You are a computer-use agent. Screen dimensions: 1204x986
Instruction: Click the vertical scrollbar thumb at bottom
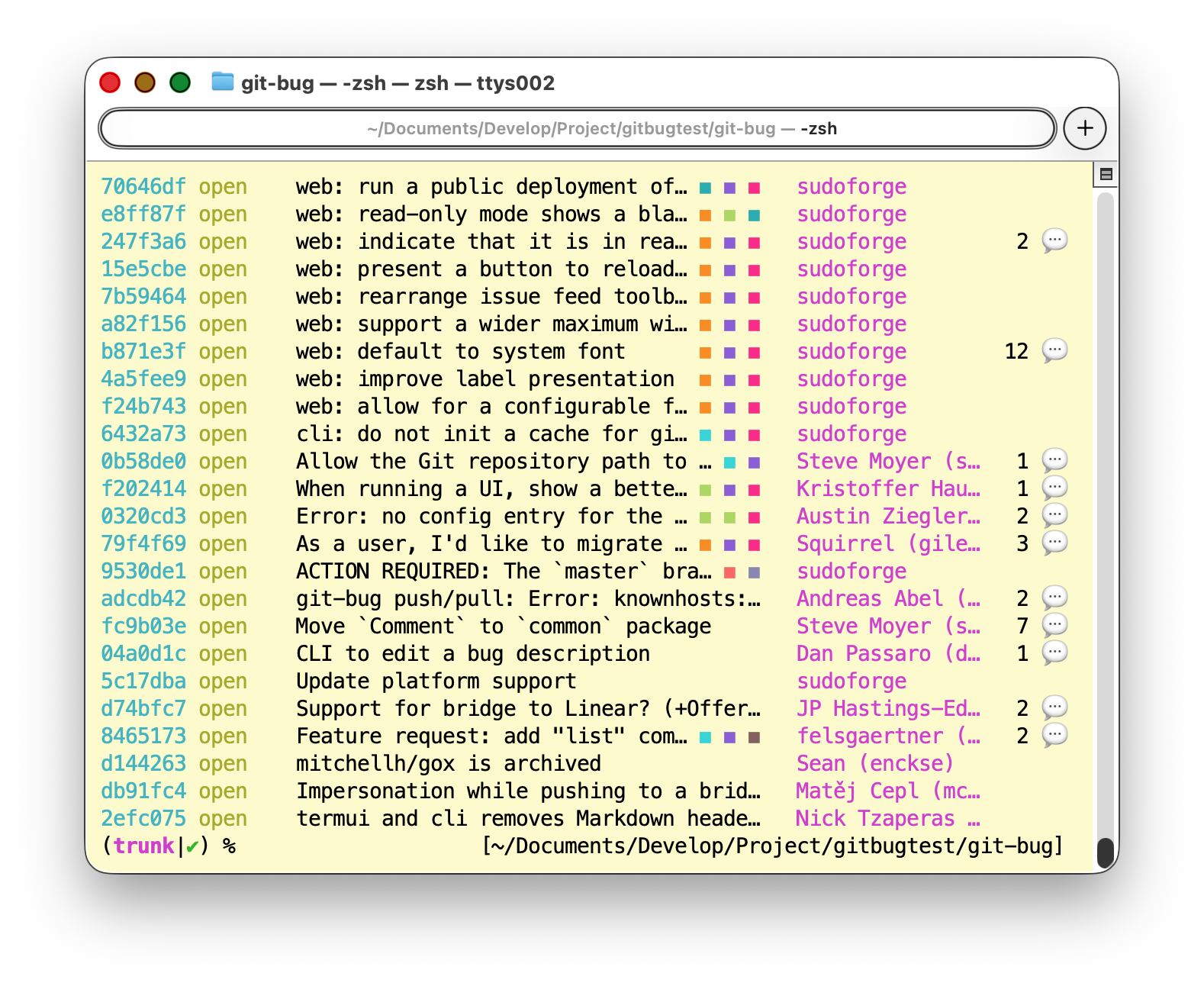coord(1105,852)
